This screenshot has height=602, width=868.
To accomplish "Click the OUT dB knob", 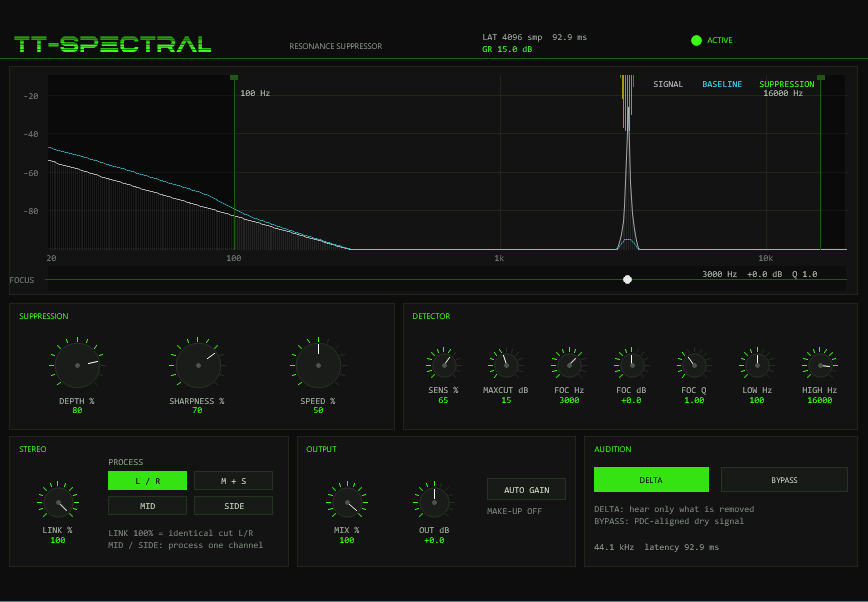I will (x=434, y=502).
